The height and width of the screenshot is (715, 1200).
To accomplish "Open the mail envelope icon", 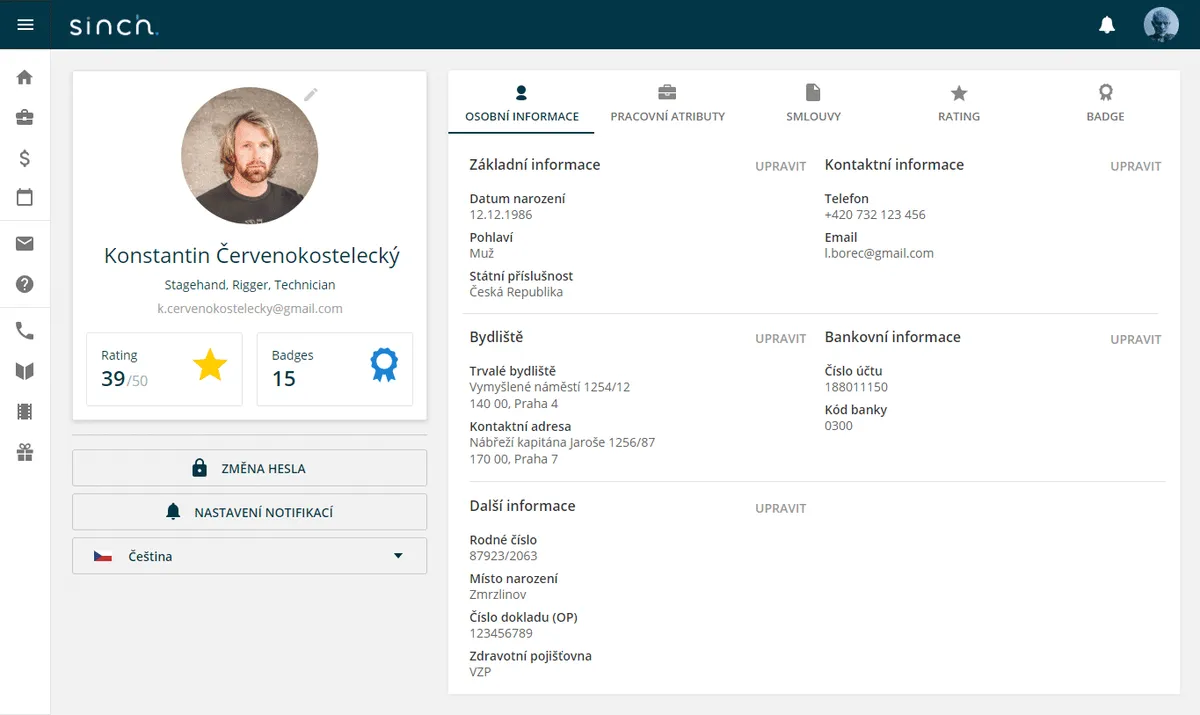I will (x=25, y=244).
